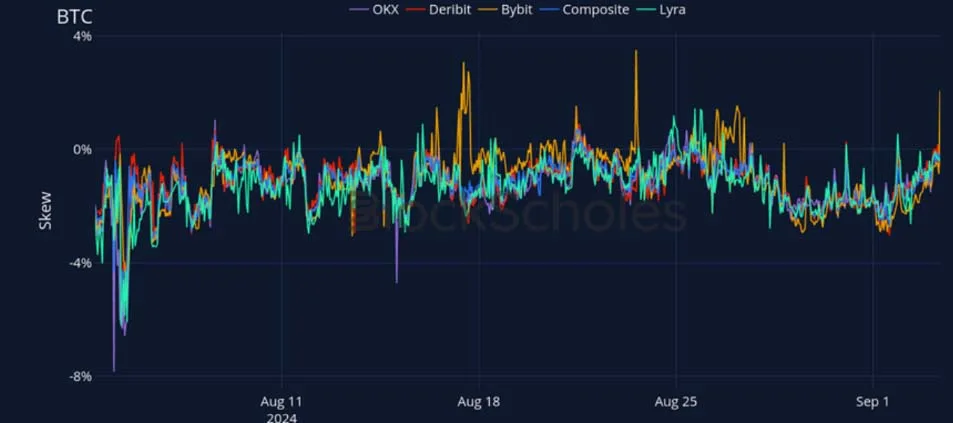Viewport: 953px width, 423px height.
Task: Click the Skew y-axis label
Action: (45, 211)
